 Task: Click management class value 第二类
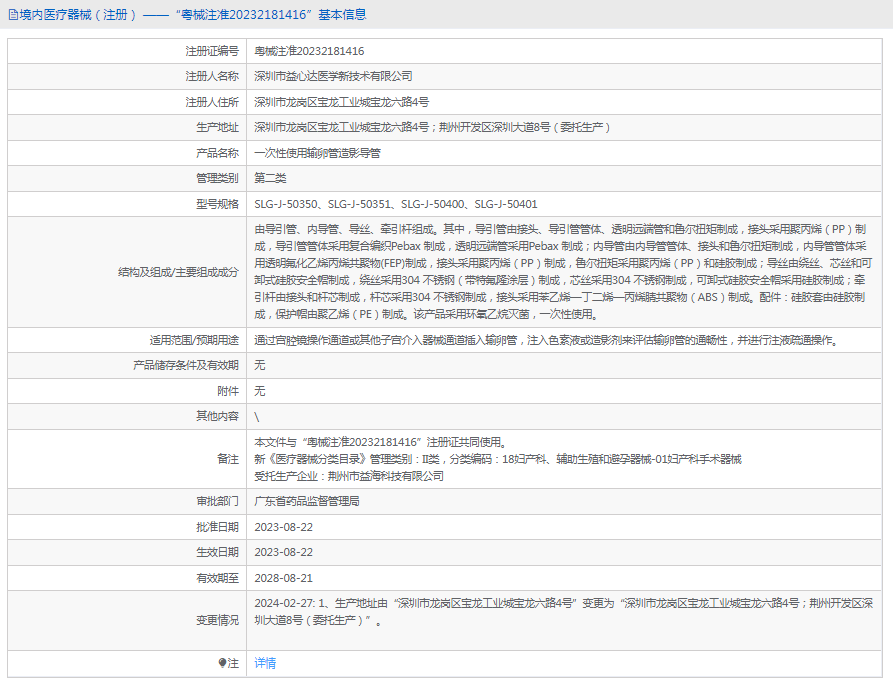270,178
